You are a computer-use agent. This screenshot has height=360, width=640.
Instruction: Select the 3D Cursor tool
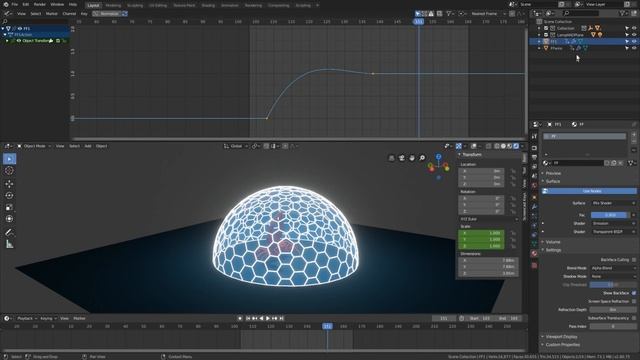pyautogui.click(x=9, y=171)
